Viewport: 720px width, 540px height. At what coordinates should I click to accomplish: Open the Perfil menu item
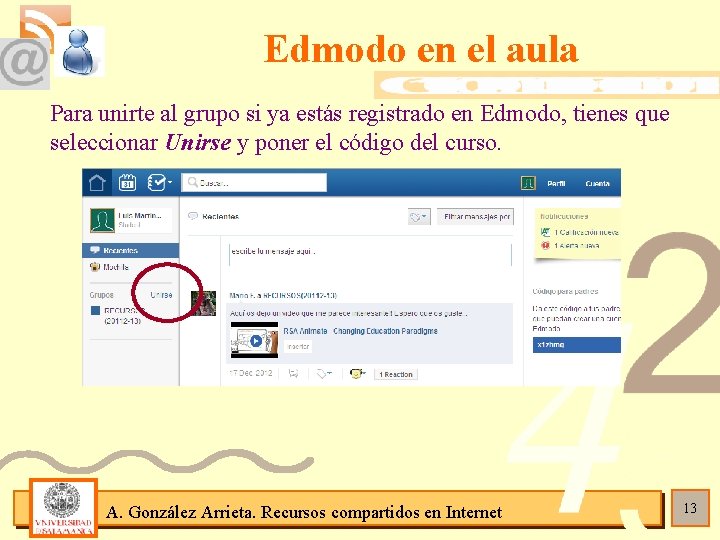[x=556, y=184]
